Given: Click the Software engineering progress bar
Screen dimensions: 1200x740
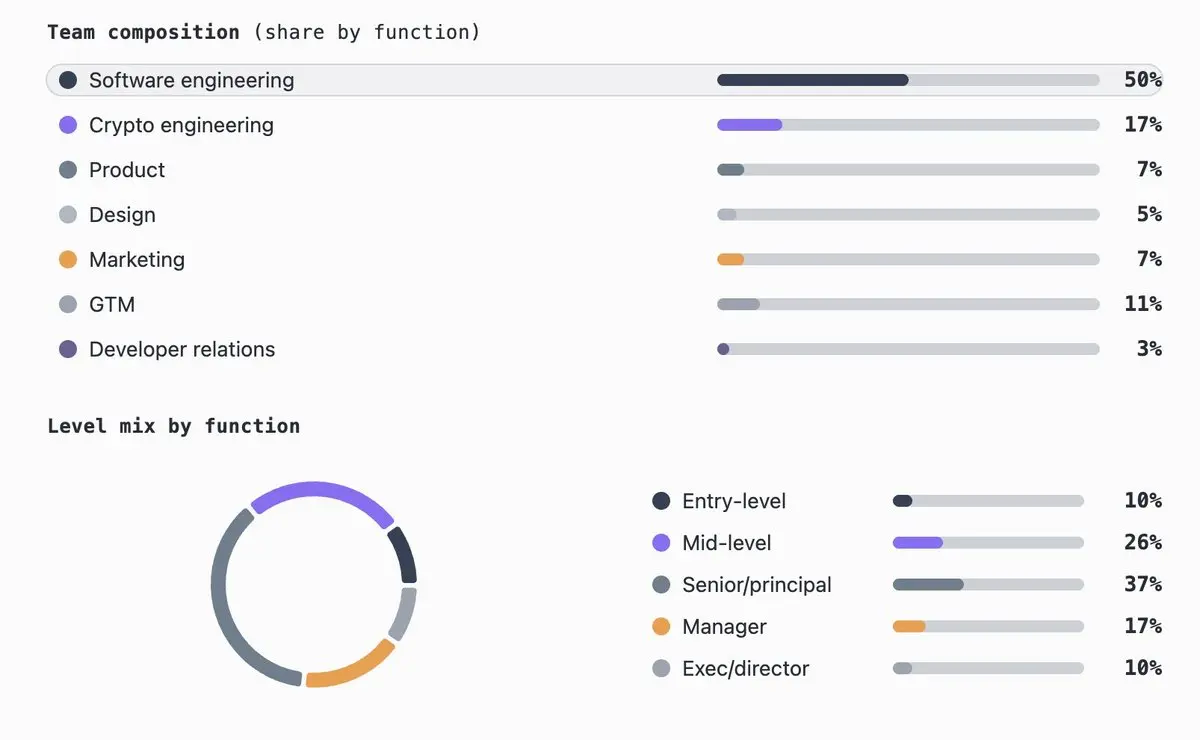Looking at the screenshot, I should coord(908,80).
